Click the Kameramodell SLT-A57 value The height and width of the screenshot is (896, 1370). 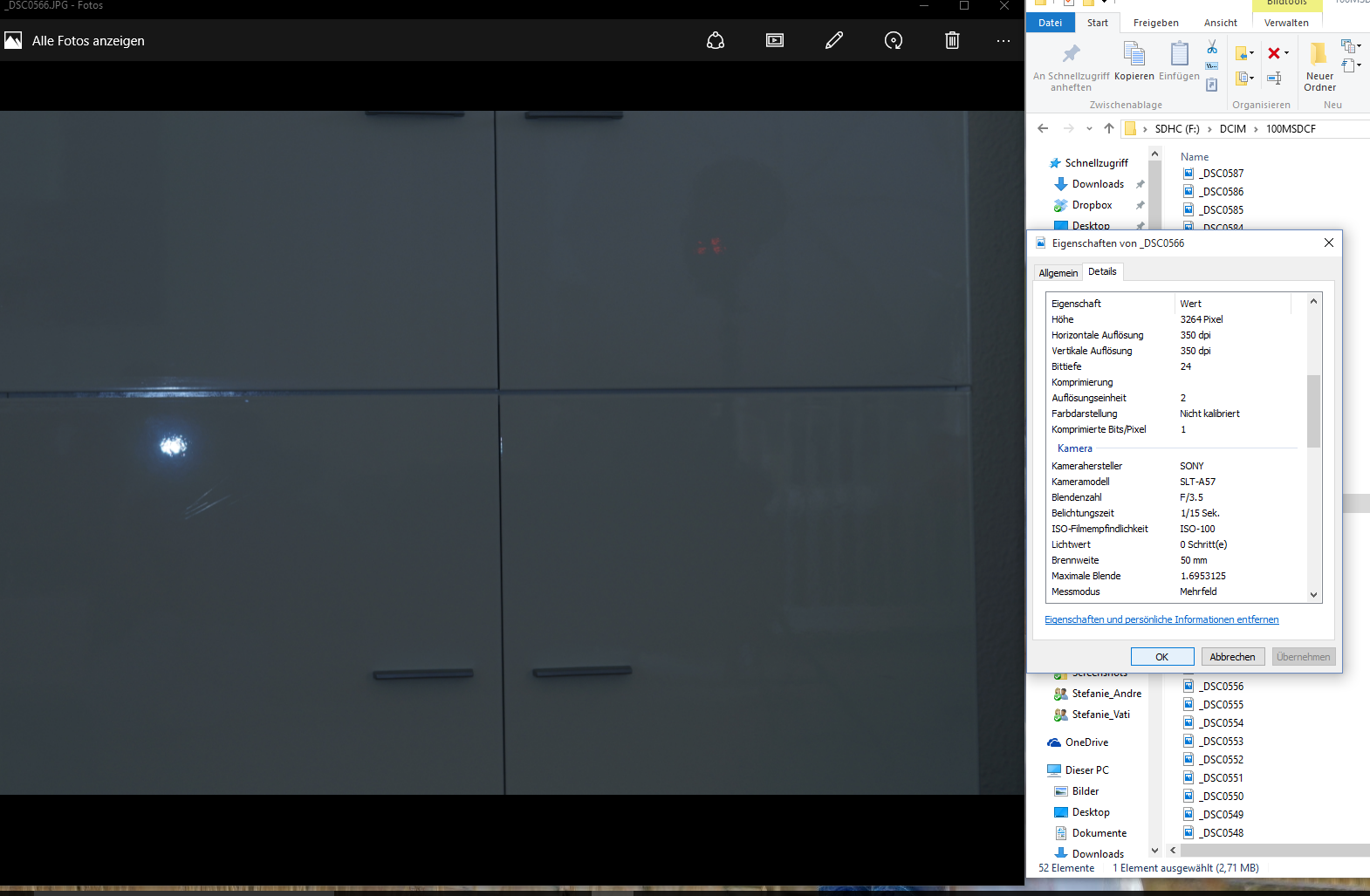pyautogui.click(x=1197, y=482)
